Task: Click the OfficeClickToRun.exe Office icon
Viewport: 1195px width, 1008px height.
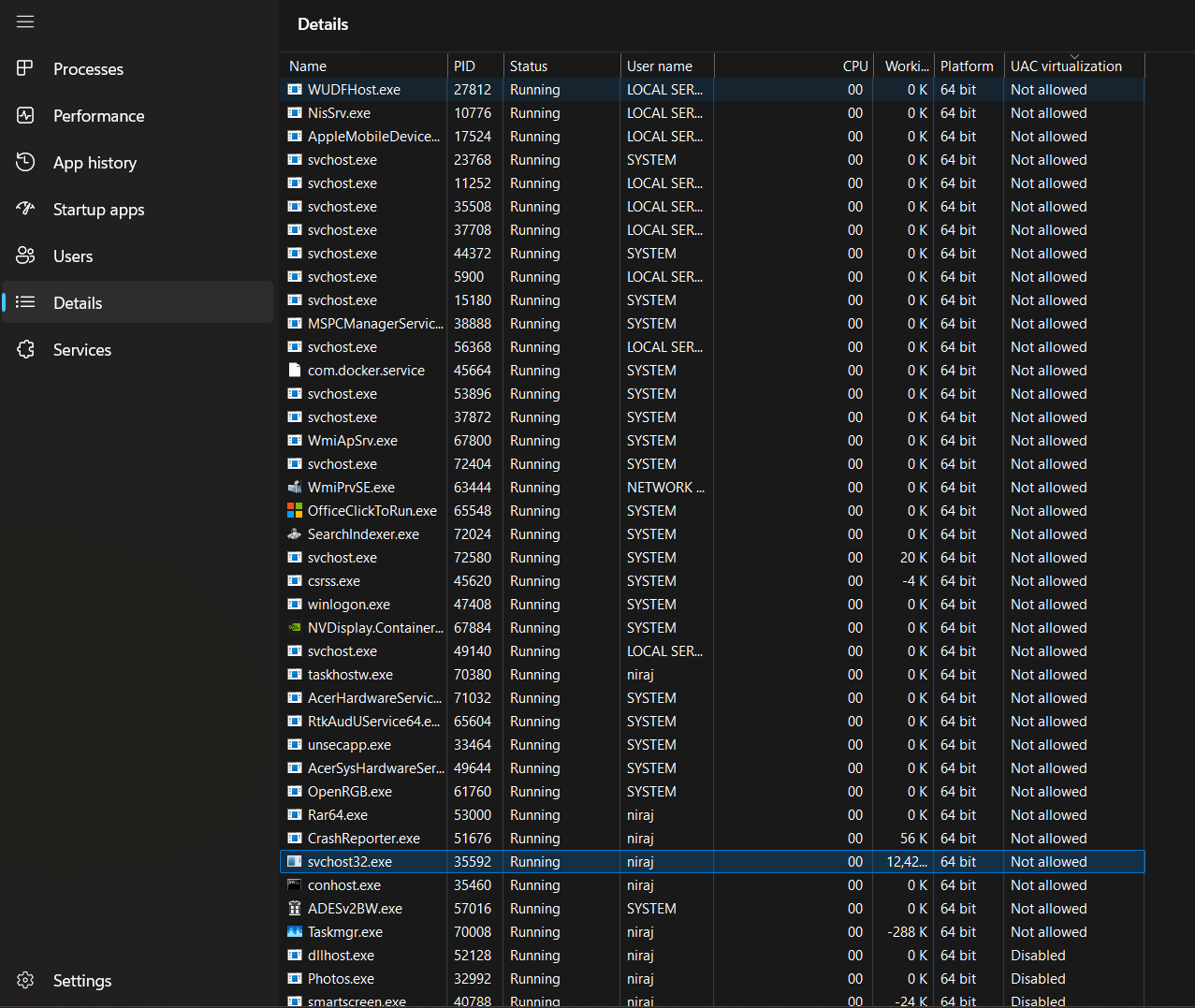Action: click(x=295, y=511)
